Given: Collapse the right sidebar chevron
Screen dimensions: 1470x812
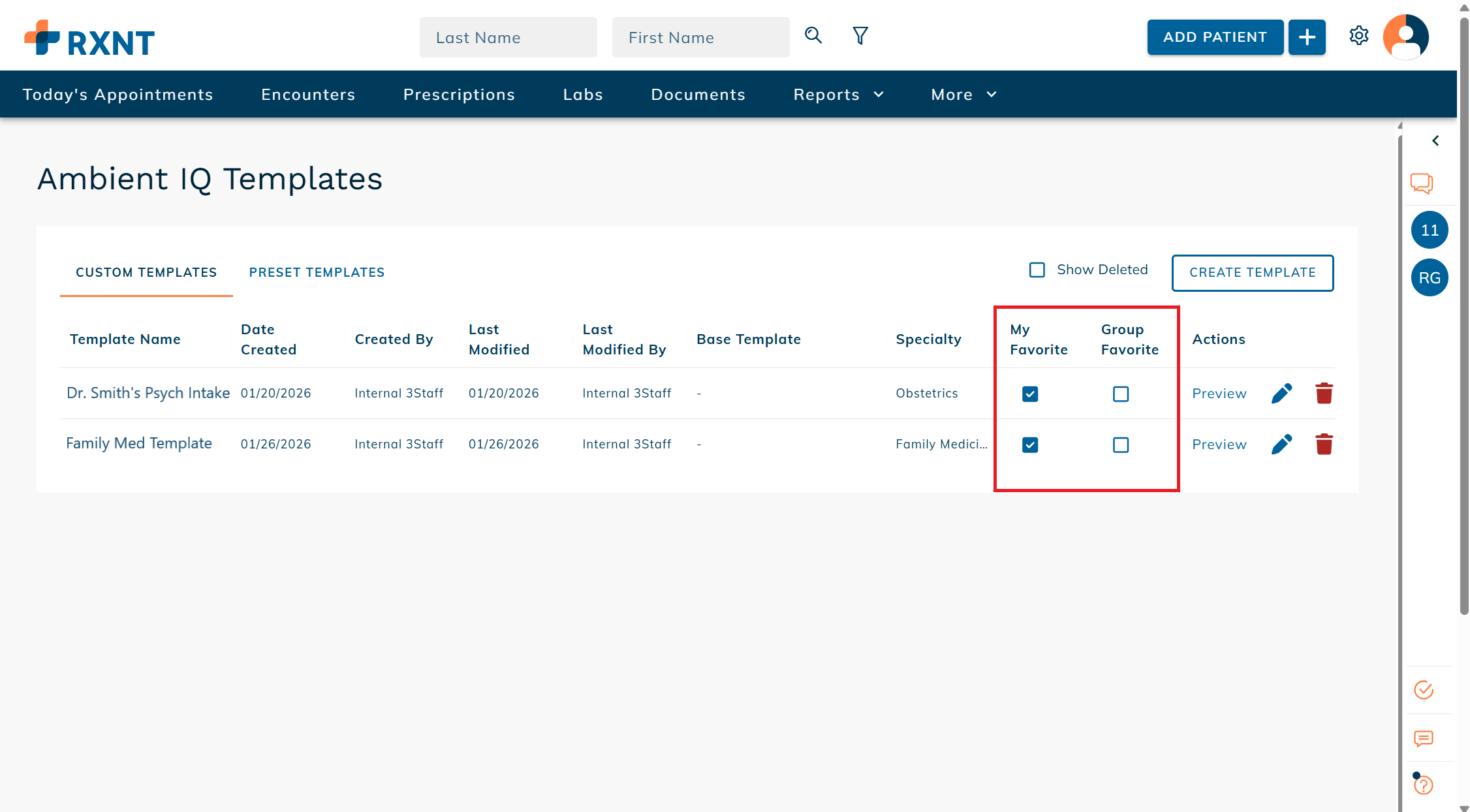Looking at the screenshot, I should point(1435,141).
